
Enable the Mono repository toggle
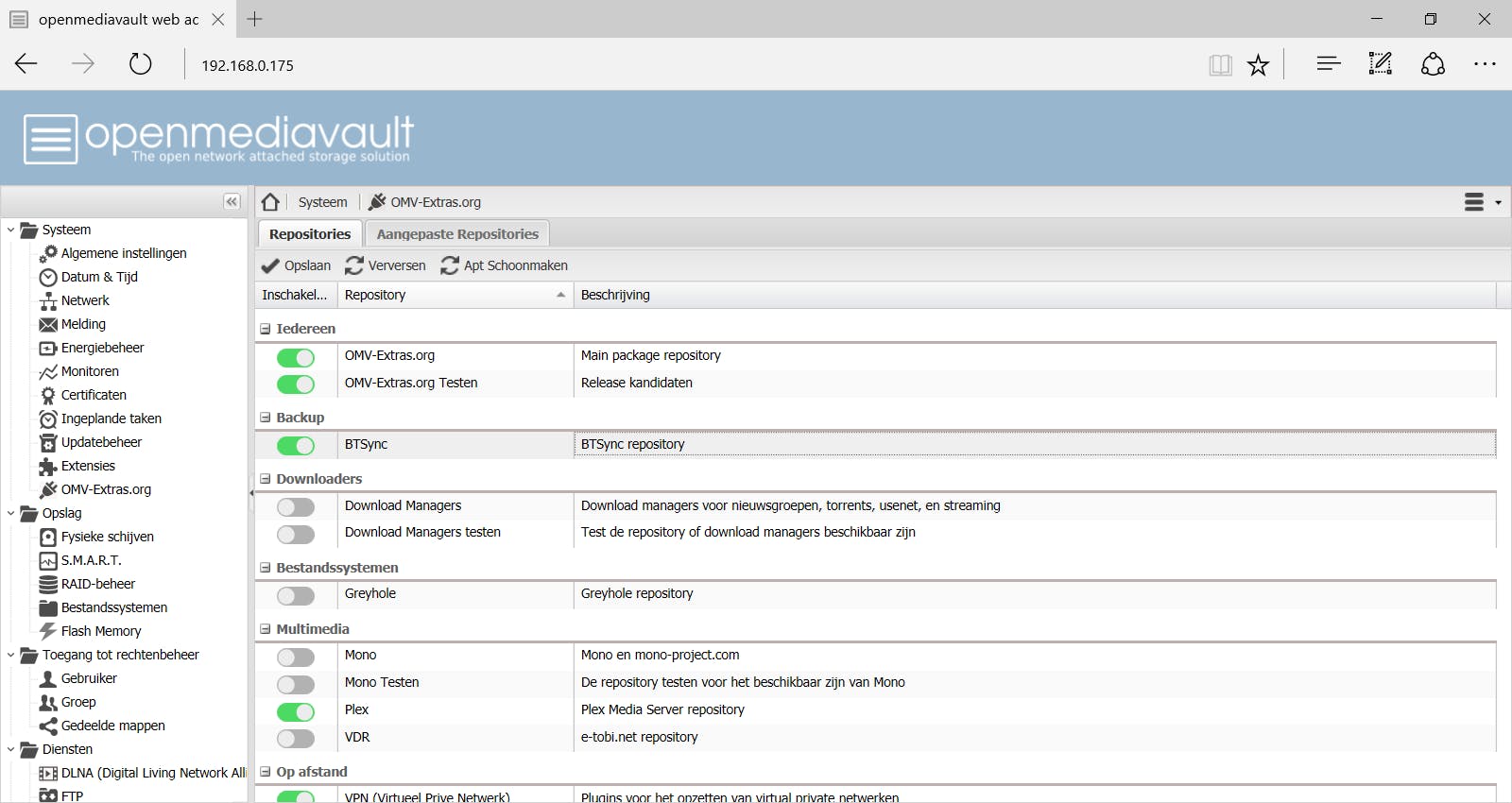coord(296,658)
